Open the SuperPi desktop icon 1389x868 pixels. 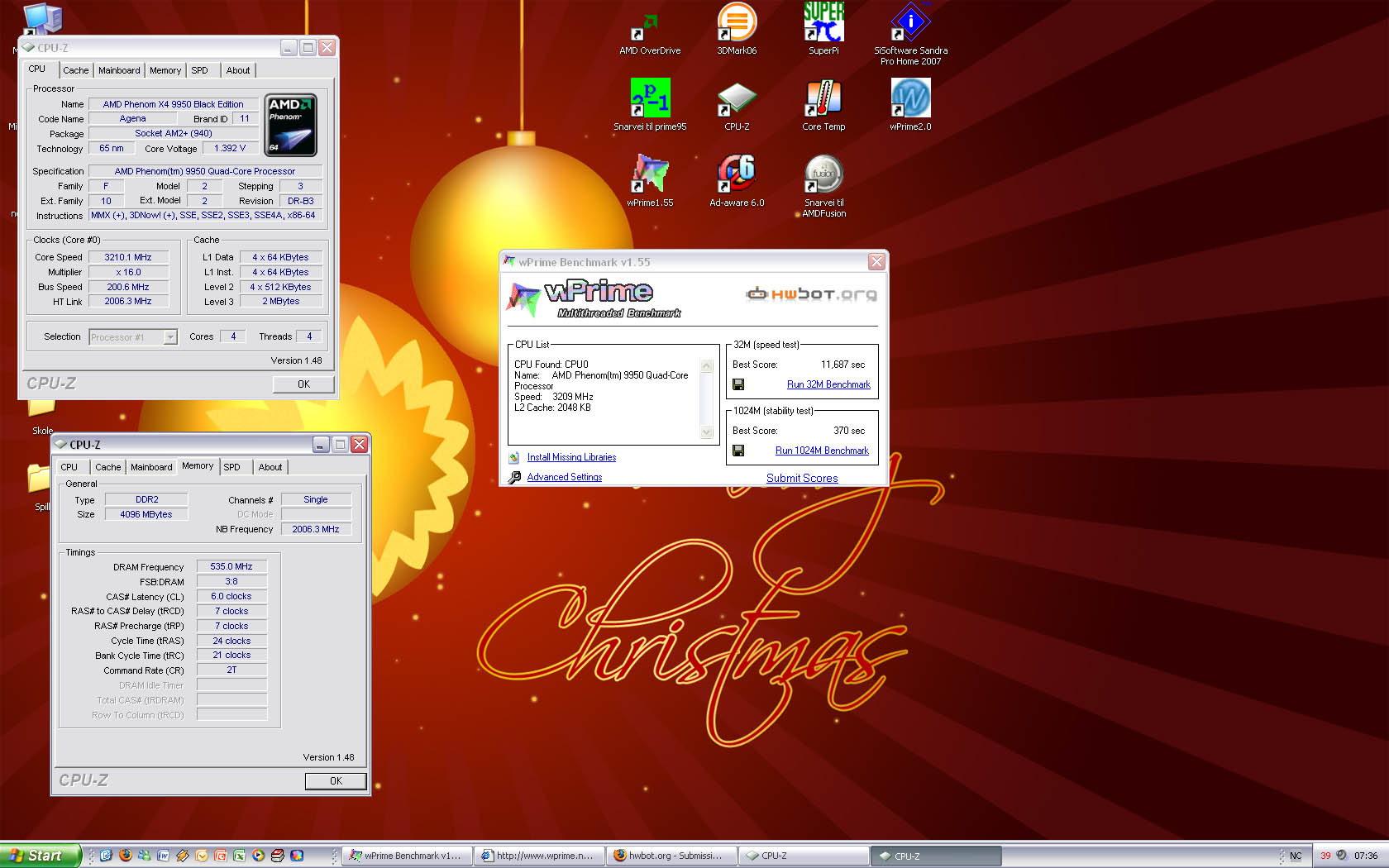pos(823,30)
